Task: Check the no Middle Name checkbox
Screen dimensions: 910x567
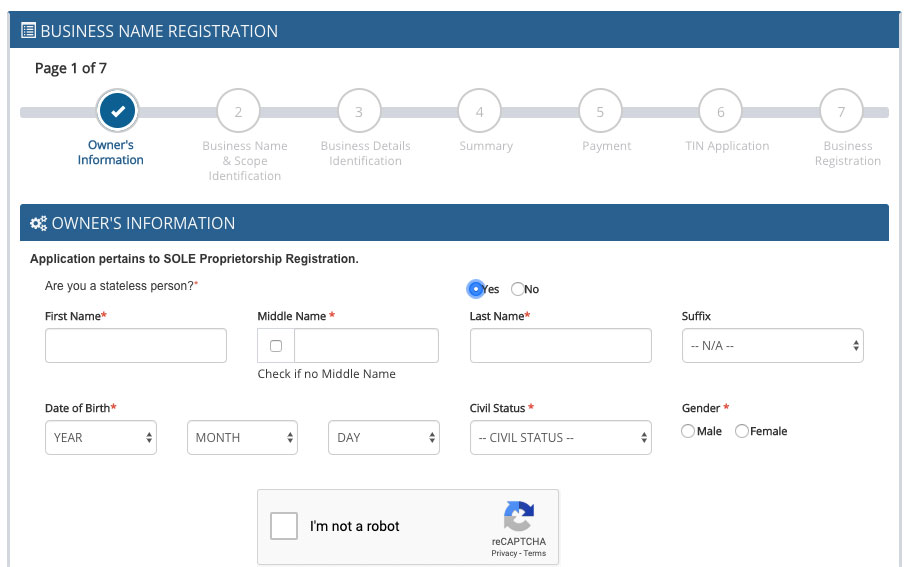Action: (276, 346)
